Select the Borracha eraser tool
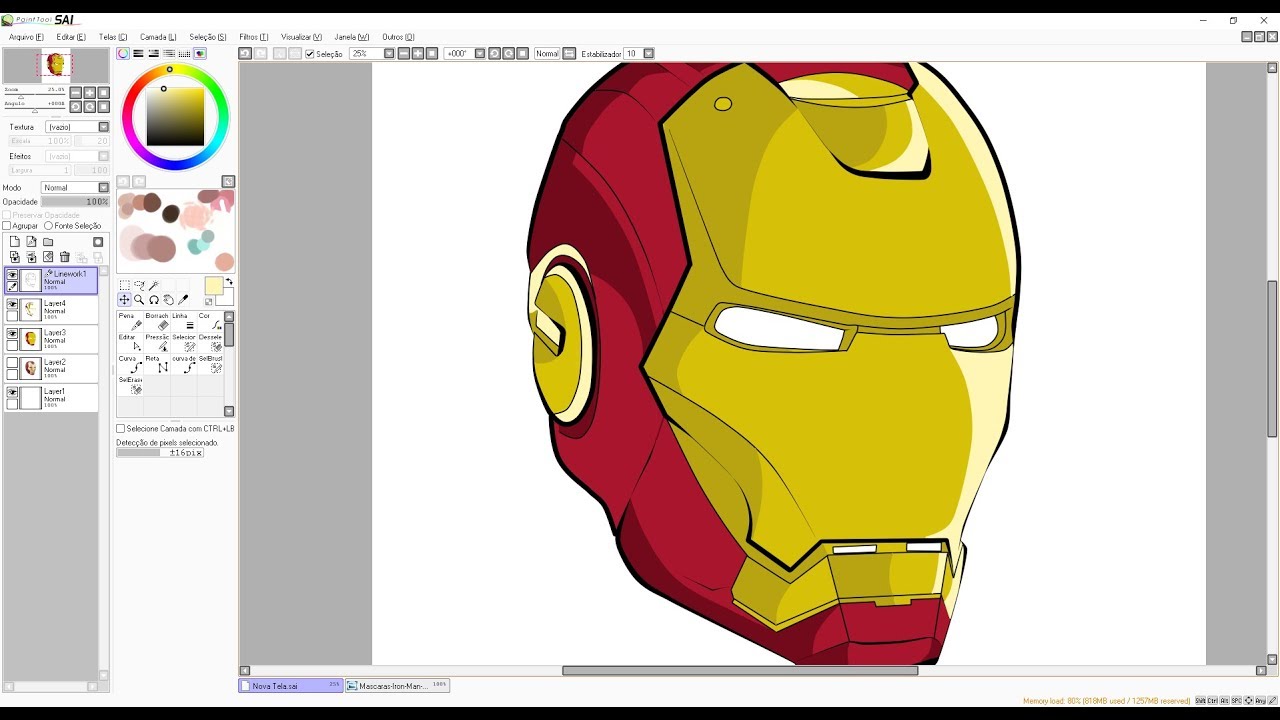Image resolution: width=1280 pixels, height=720 pixels. coord(157,321)
